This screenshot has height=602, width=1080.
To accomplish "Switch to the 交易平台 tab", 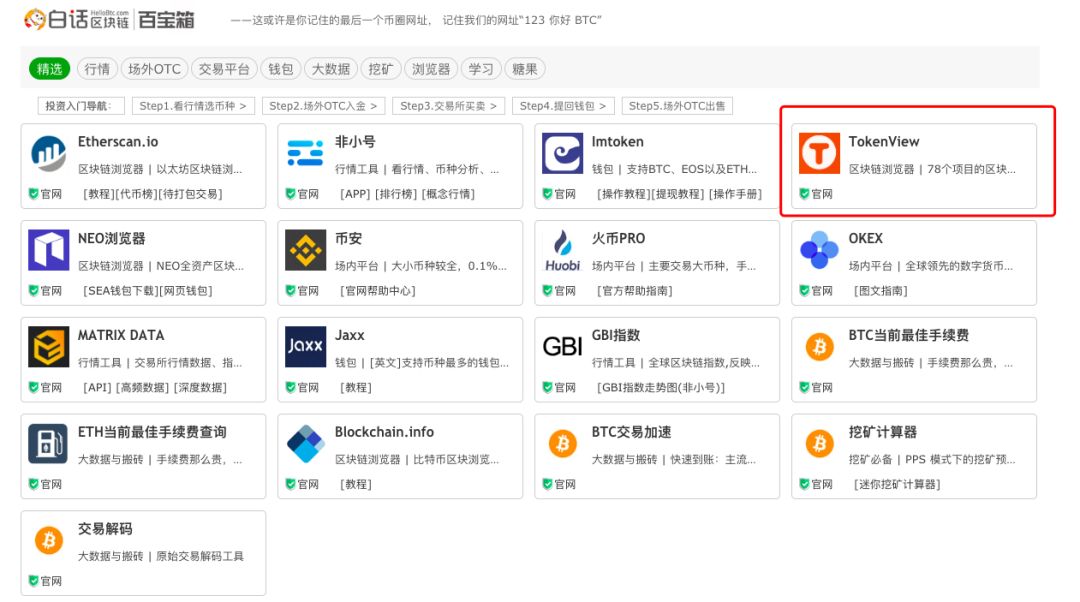I will click(224, 69).
